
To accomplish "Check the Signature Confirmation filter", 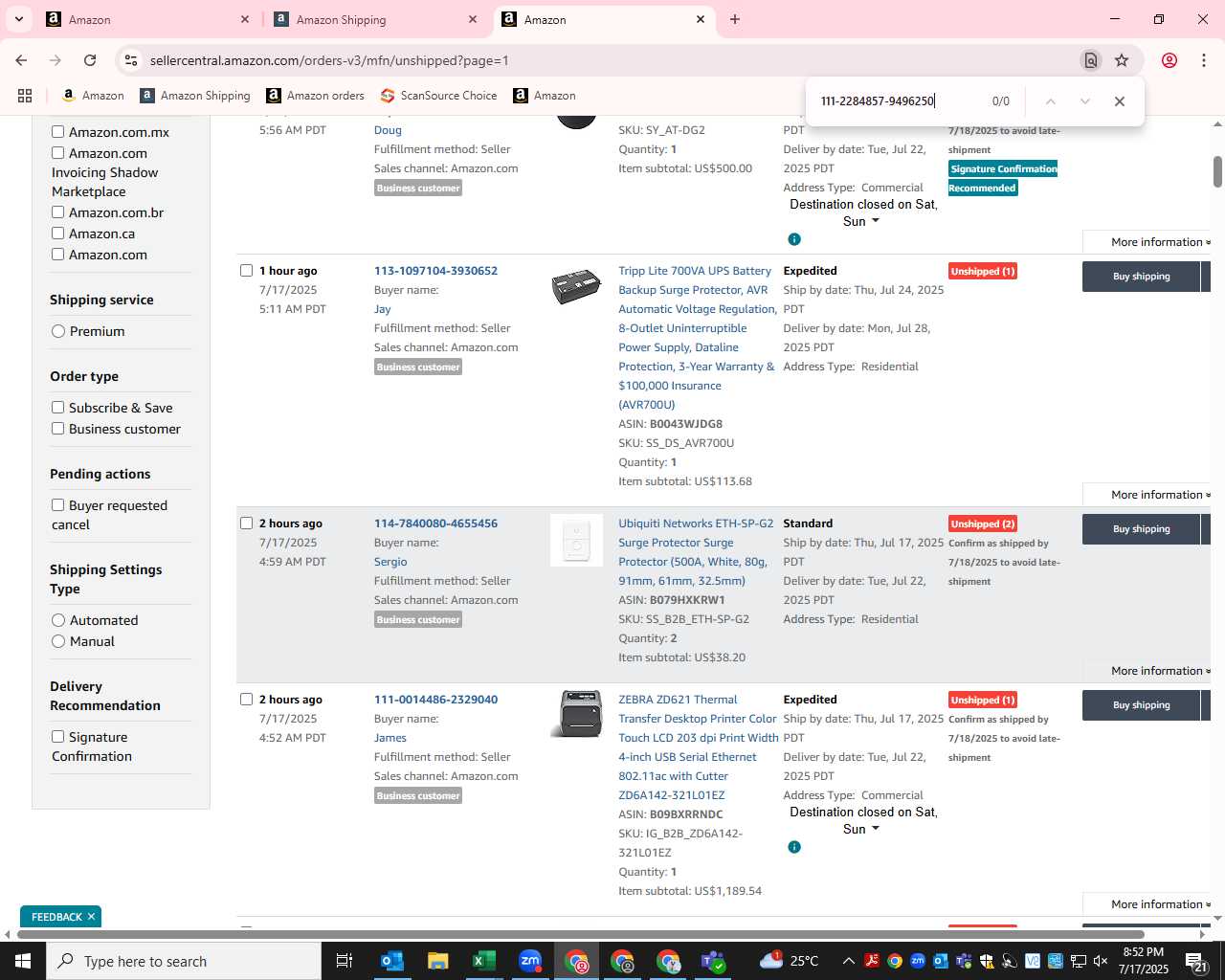I will (58, 737).
